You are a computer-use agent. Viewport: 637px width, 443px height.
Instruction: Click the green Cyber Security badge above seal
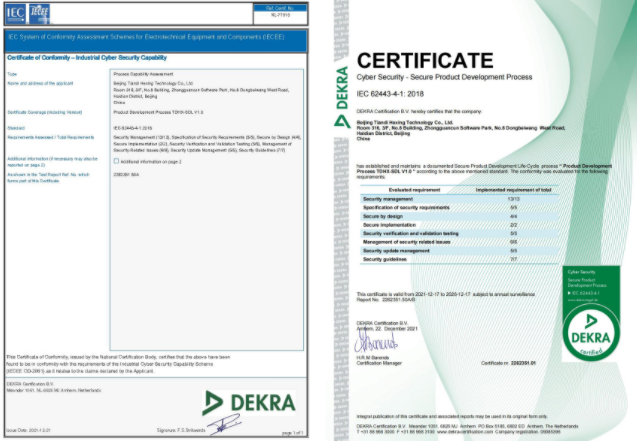pos(591,286)
